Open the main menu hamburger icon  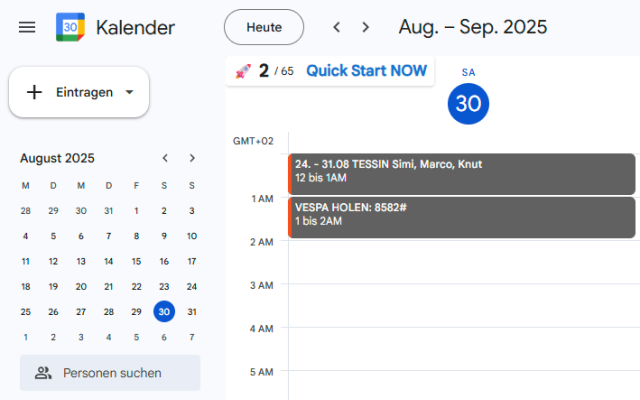click(x=27, y=27)
